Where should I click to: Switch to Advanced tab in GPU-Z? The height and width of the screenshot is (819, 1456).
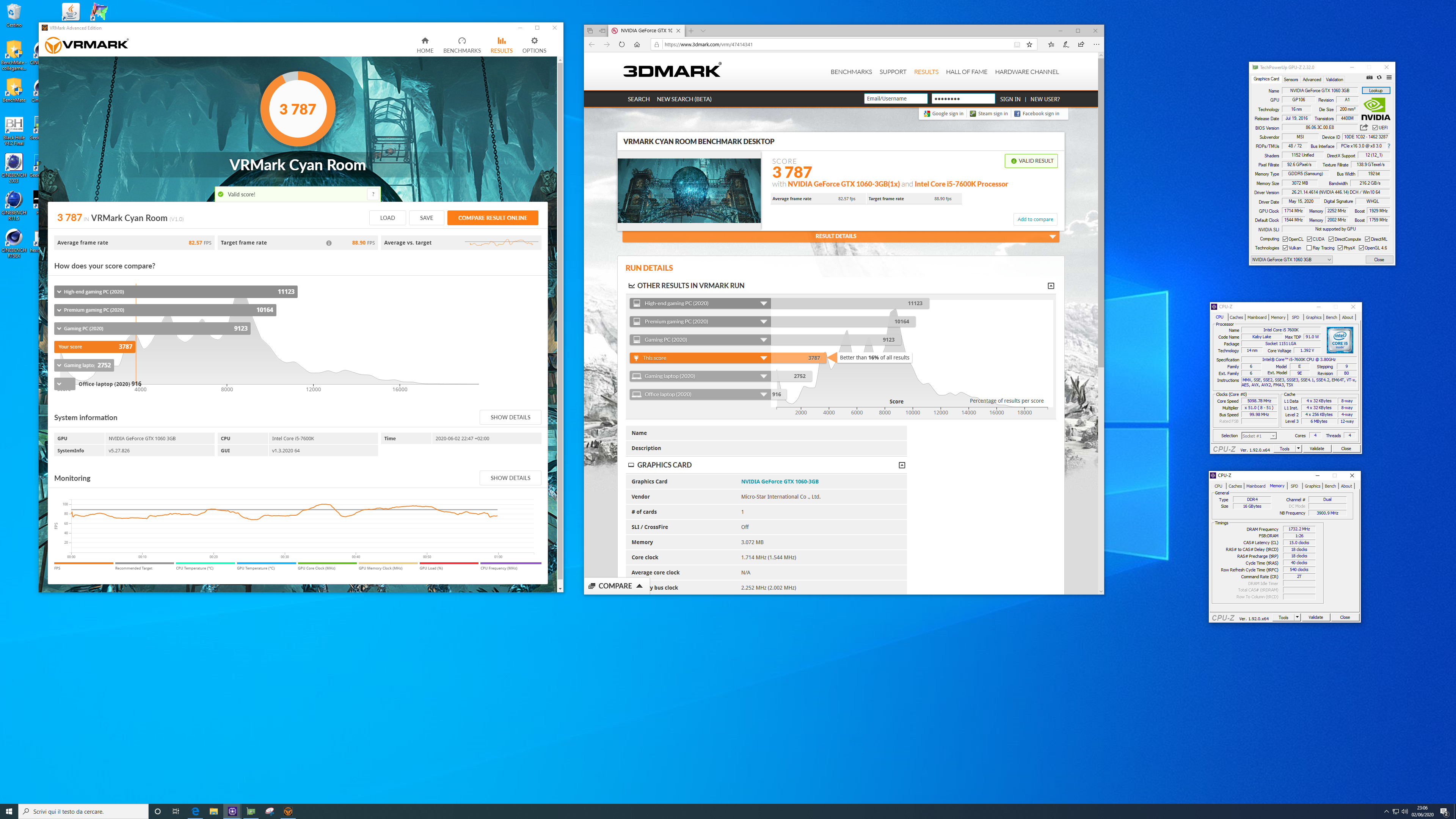[1312, 79]
